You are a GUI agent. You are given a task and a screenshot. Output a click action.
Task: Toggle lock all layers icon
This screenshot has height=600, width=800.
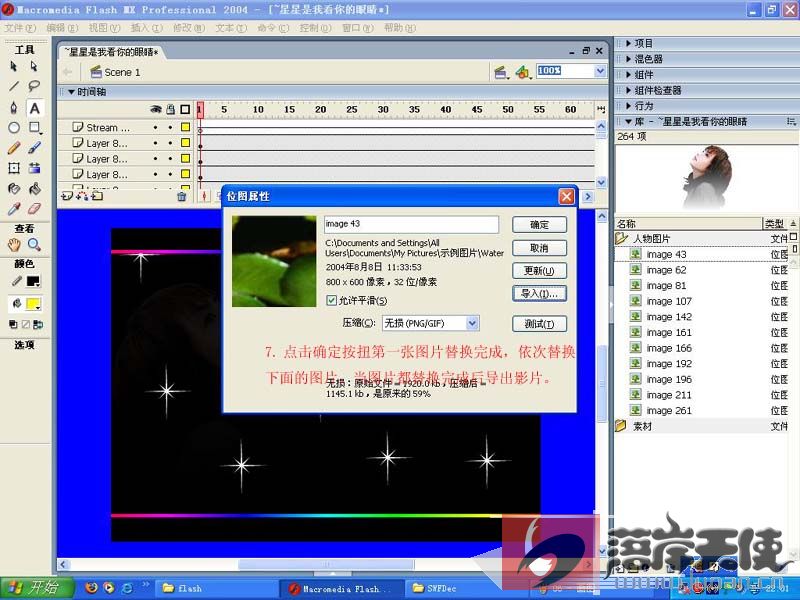tap(170, 109)
